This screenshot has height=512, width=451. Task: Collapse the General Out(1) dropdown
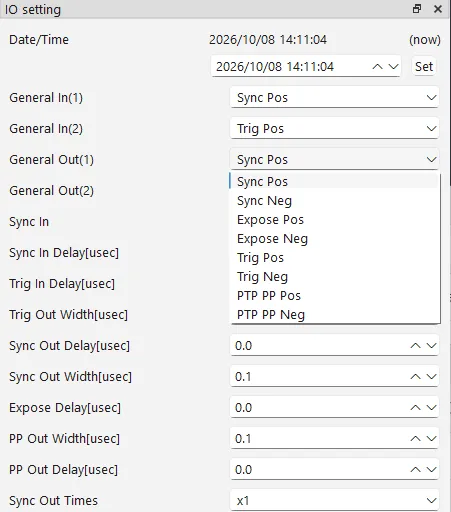334,159
